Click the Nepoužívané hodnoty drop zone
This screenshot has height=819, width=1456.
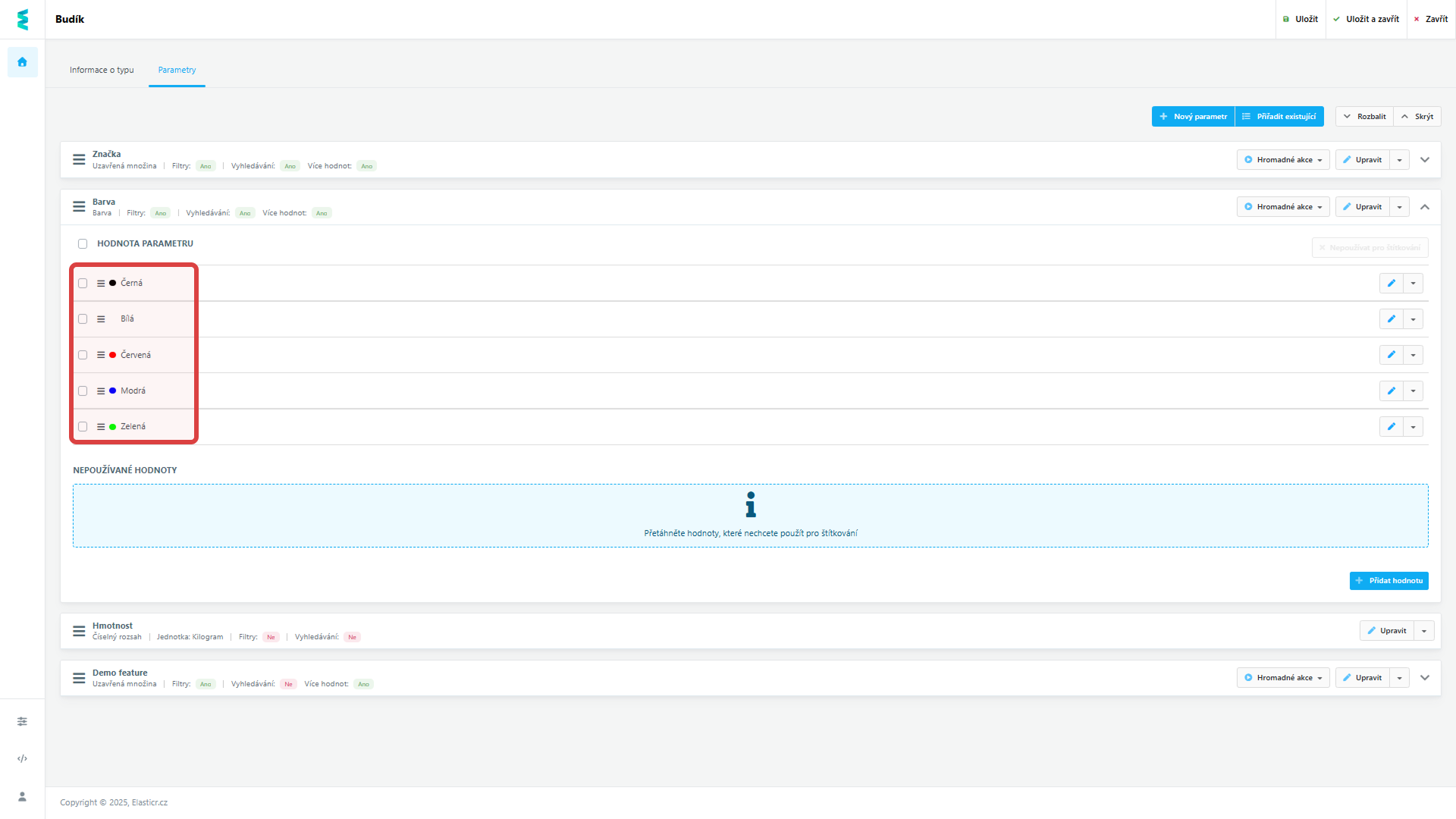click(750, 516)
